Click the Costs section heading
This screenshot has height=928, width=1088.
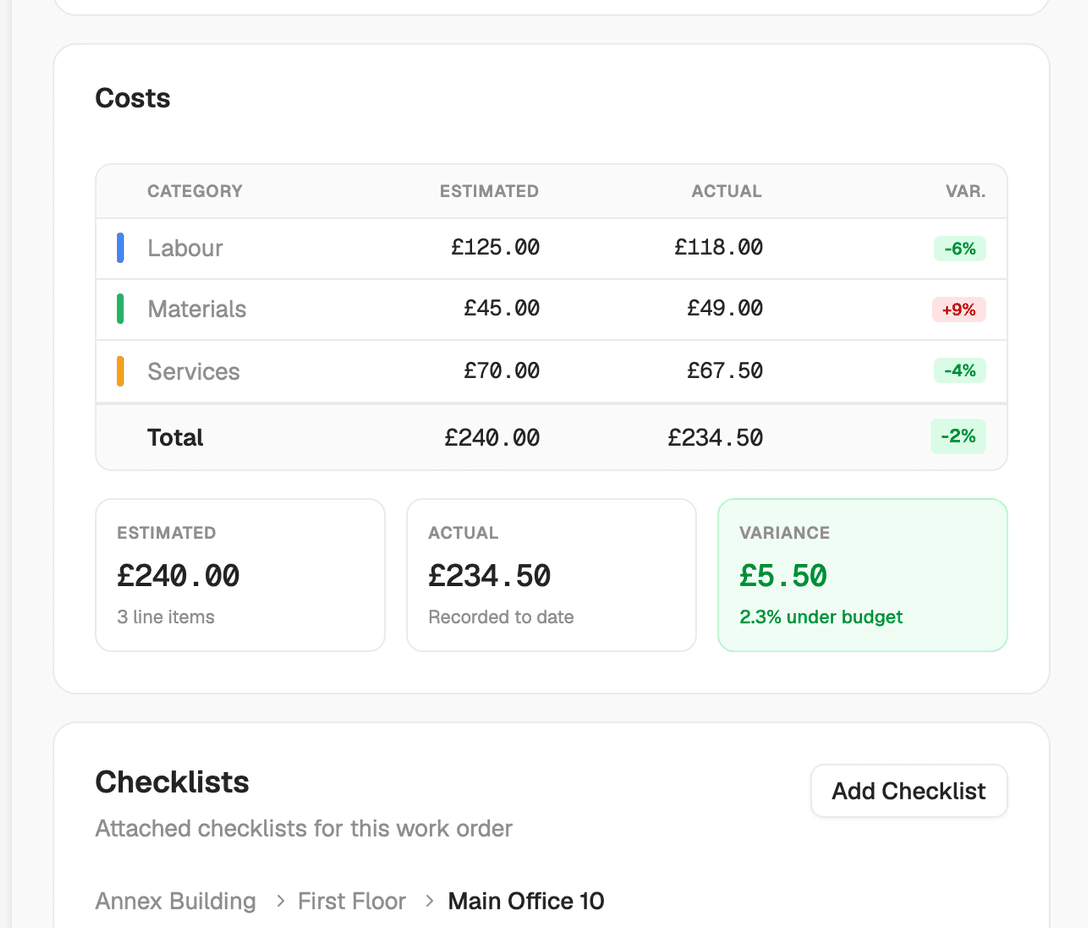[x=133, y=98]
